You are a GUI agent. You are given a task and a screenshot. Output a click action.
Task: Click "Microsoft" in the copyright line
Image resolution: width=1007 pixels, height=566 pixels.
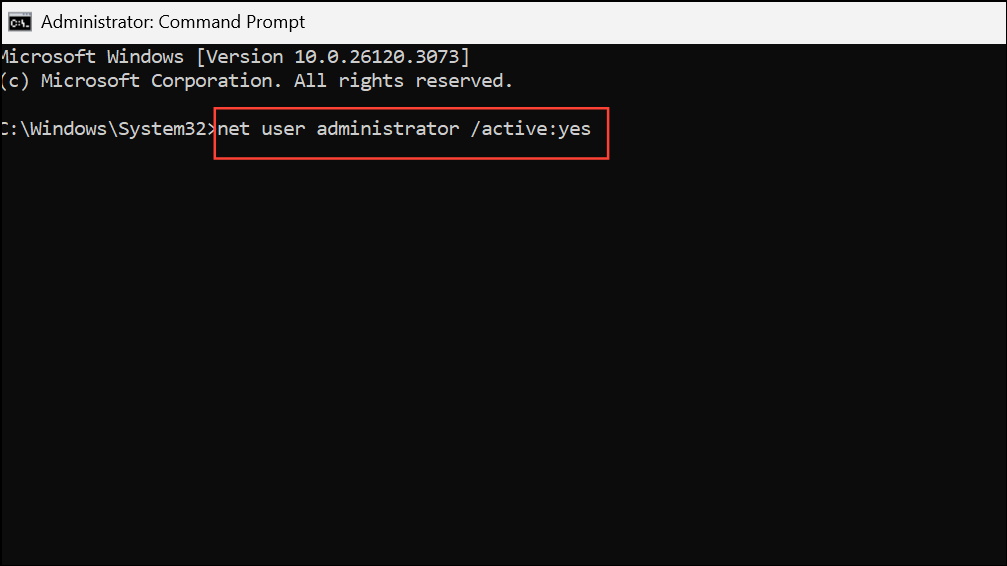[91, 81]
